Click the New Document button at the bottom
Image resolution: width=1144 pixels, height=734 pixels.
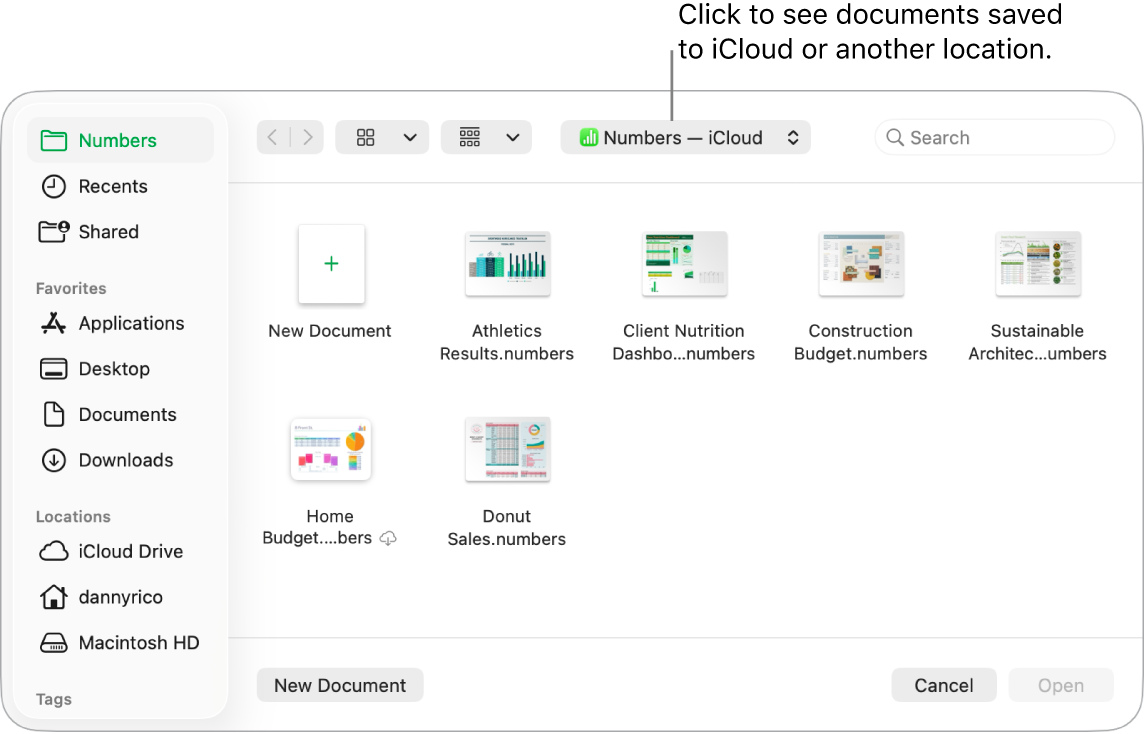[x=340, y=685]
